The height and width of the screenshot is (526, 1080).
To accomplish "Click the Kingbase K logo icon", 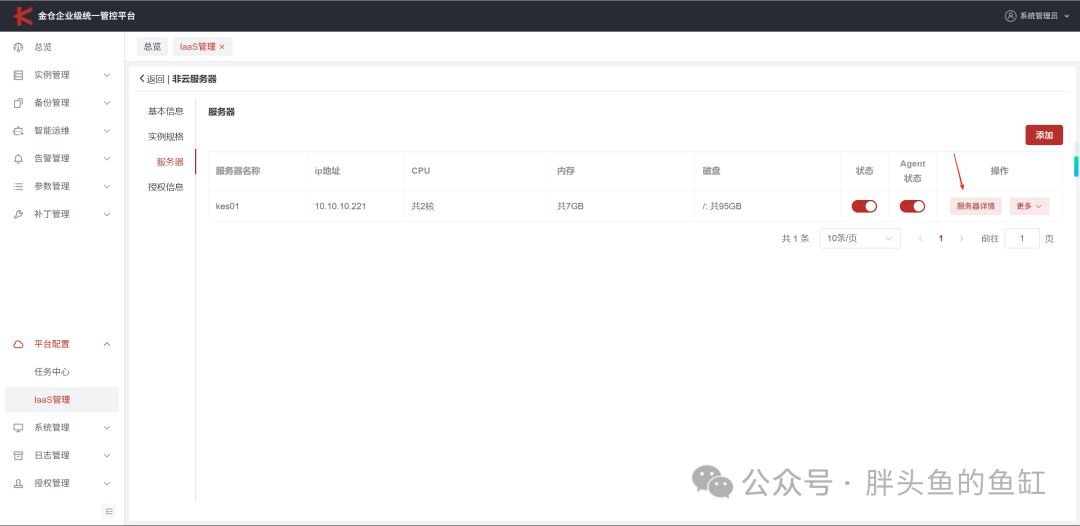I will [23, 15].
